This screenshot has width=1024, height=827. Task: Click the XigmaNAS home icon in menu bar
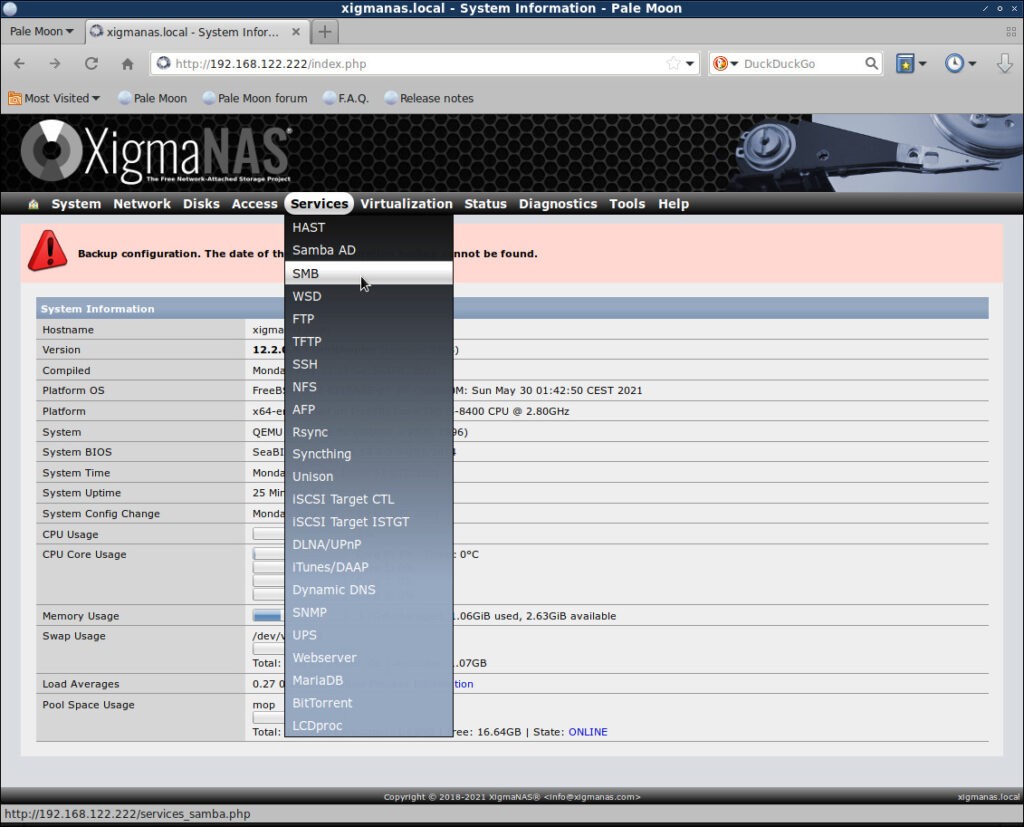(x=33, y=204)
